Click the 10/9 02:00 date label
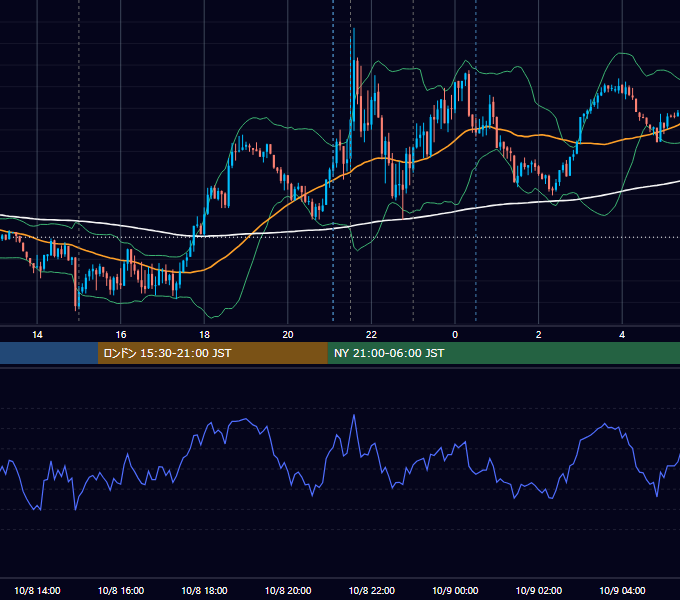The width and height of the screenshot is (680, 600). tap(539, 590)
